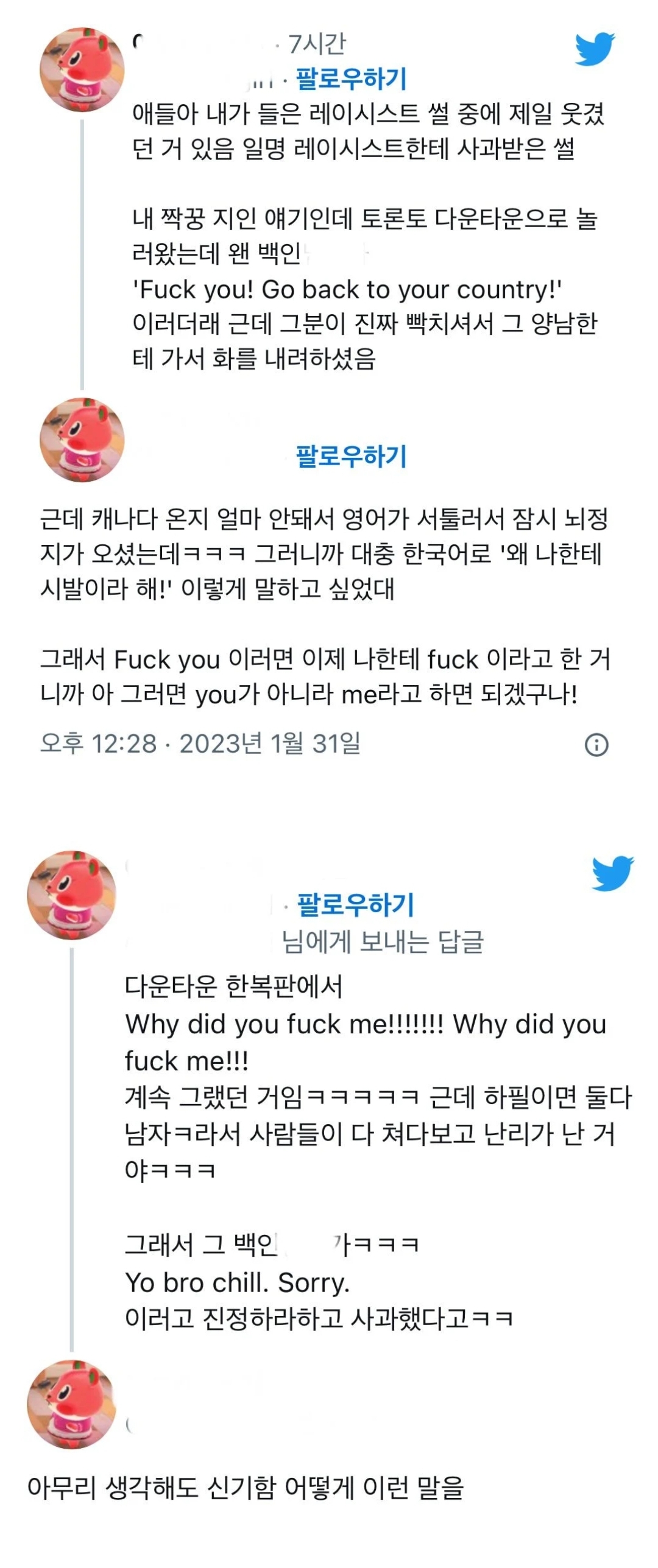Click the line 'Yo bro chill. Sorry.'
Screen dimensions: 658x1568
(x=237, y=1282)
